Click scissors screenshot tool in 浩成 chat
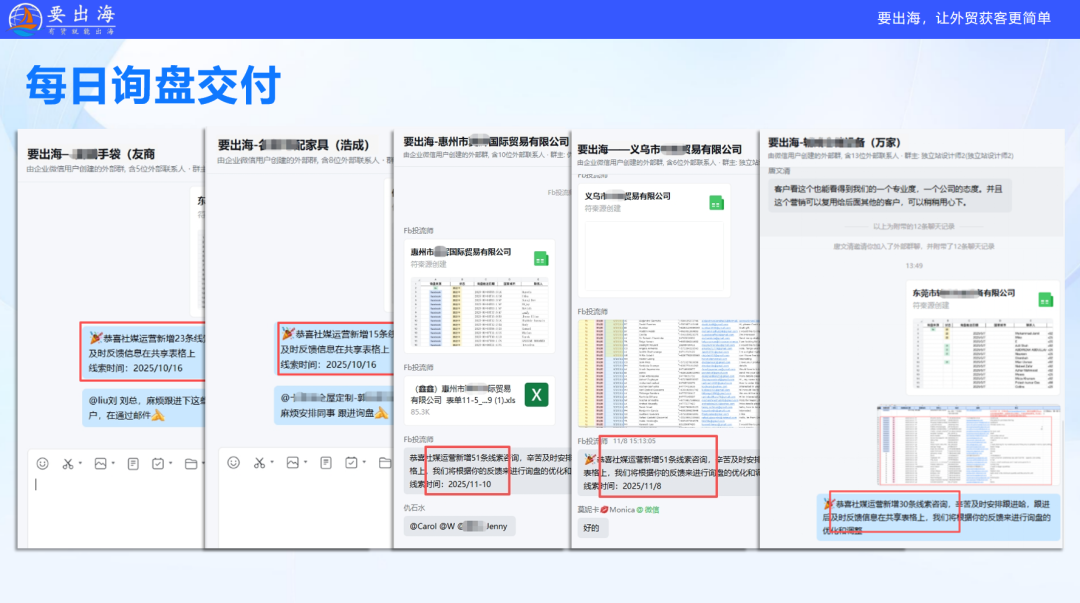Screen dimensions: 1080x603 coord(259,462)
